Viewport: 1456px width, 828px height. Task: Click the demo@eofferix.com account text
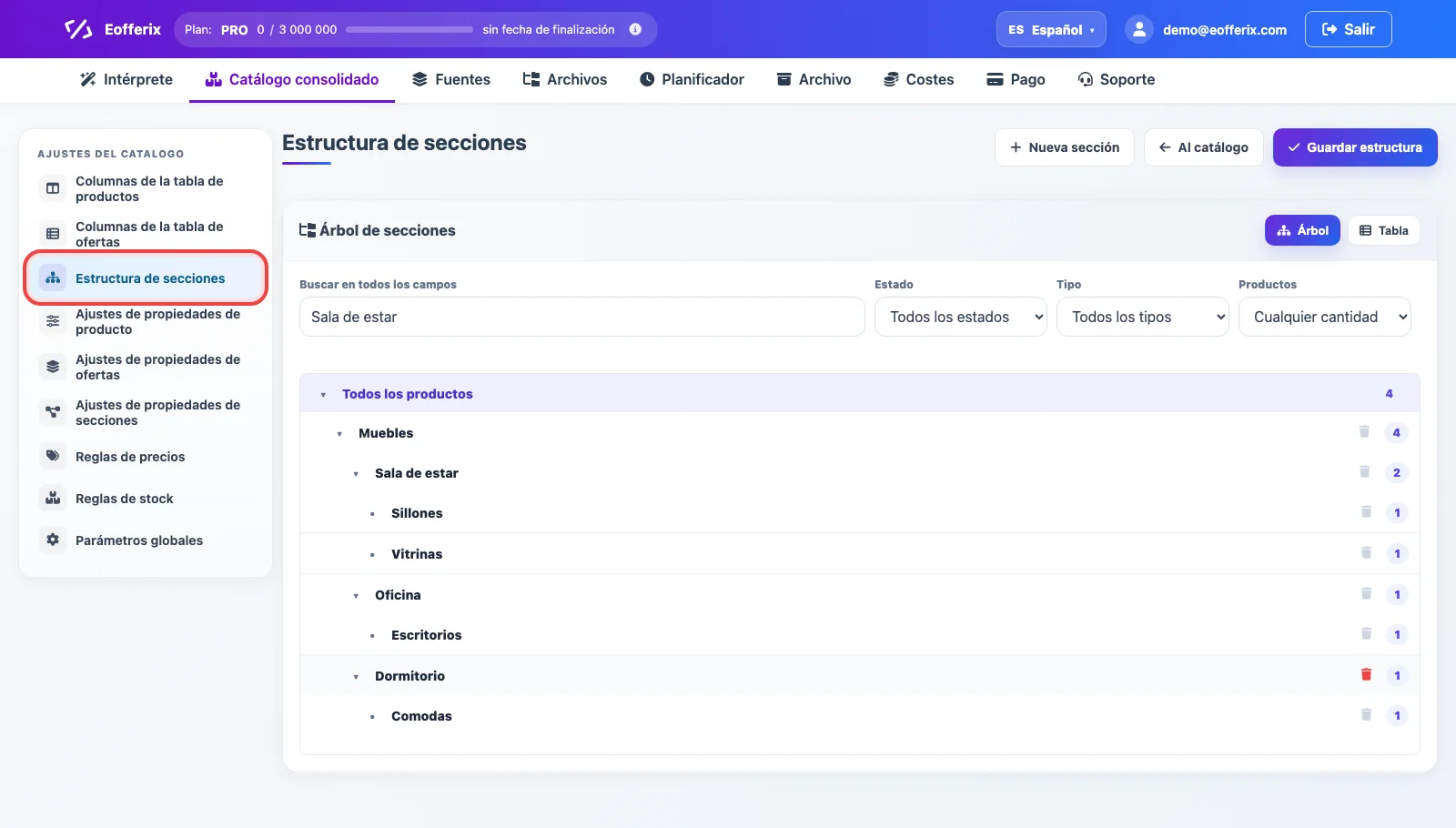[1225, 30]
